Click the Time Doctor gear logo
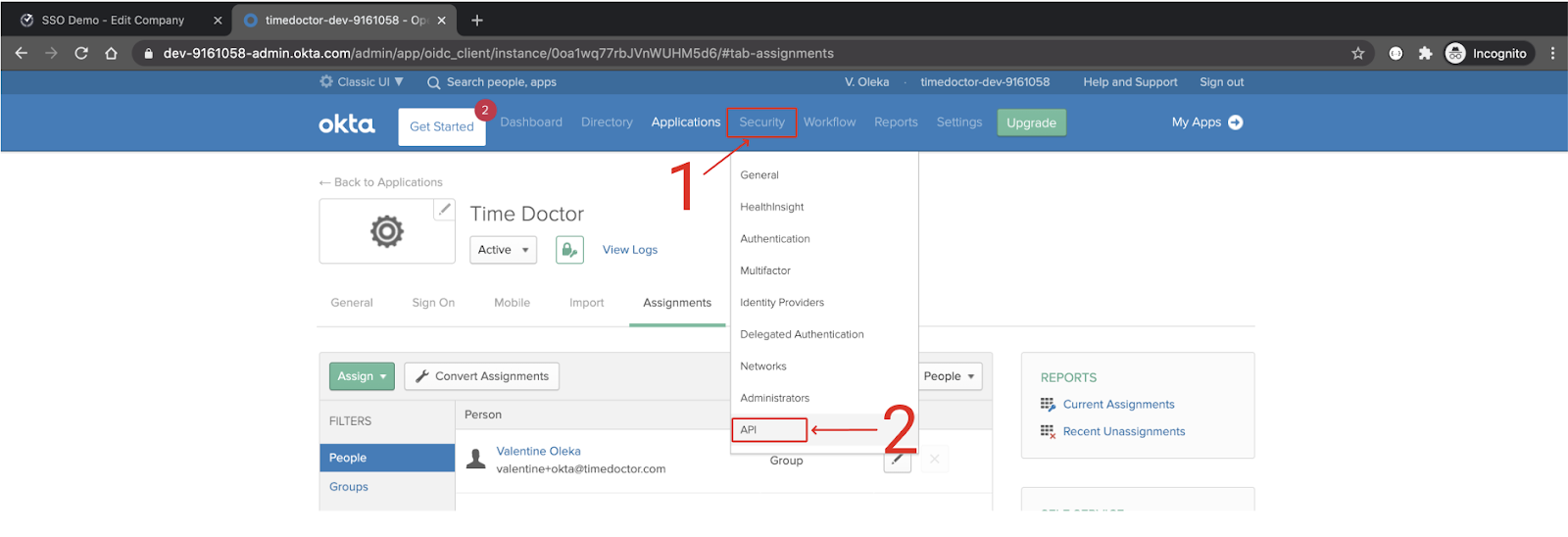Image resolution: width=1568 pixels, height=537 pixels. click(x=387, y=231)
